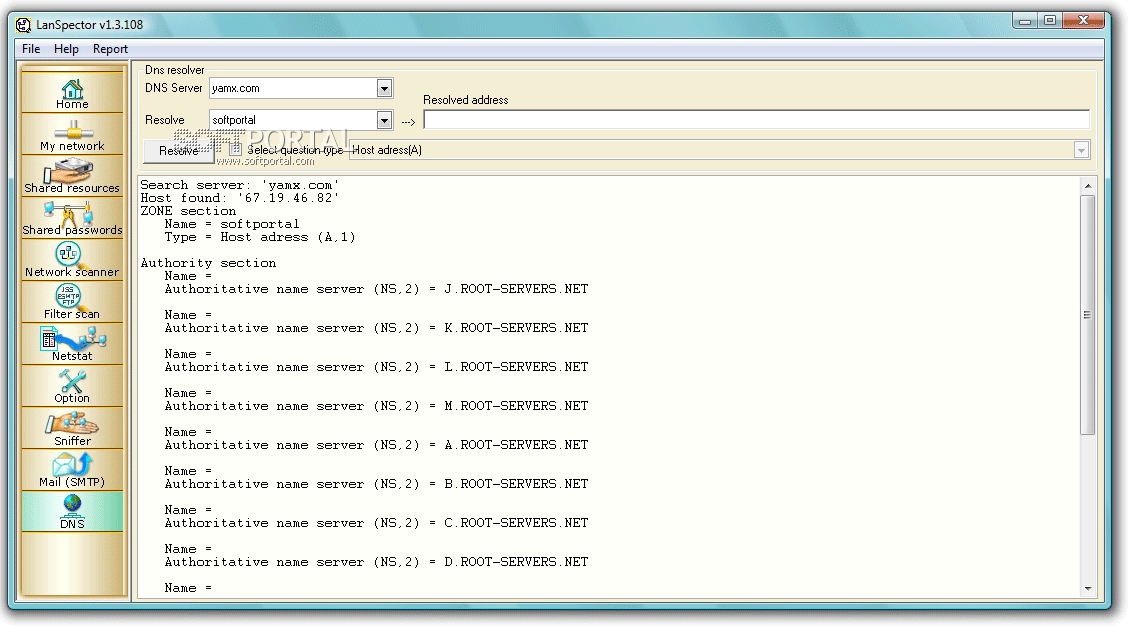Open the Report menu
This screenshot has height=628, width=1128.
coord(110,49)
